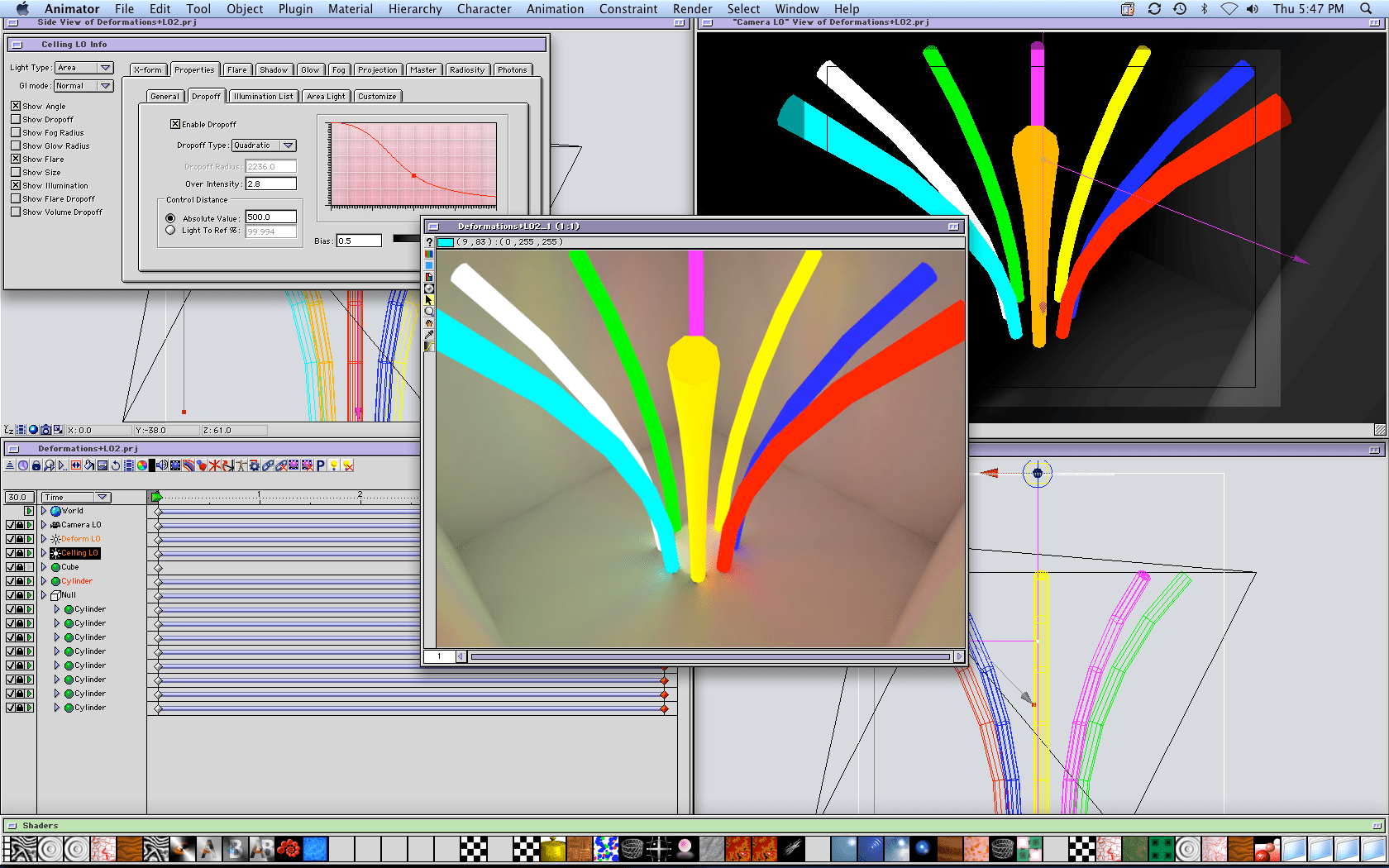Image resolution: width=1389 pixels, height=868 pixels.
Task: Open the General sub-tab
Action: [165, 97]
